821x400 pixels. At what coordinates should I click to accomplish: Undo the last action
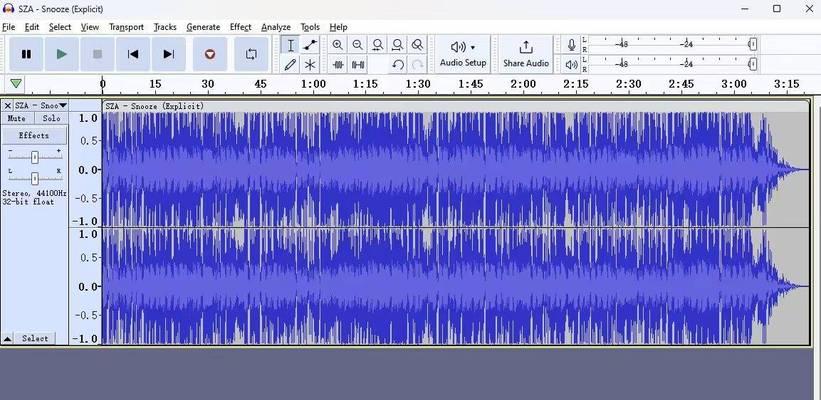coord(398,64)
